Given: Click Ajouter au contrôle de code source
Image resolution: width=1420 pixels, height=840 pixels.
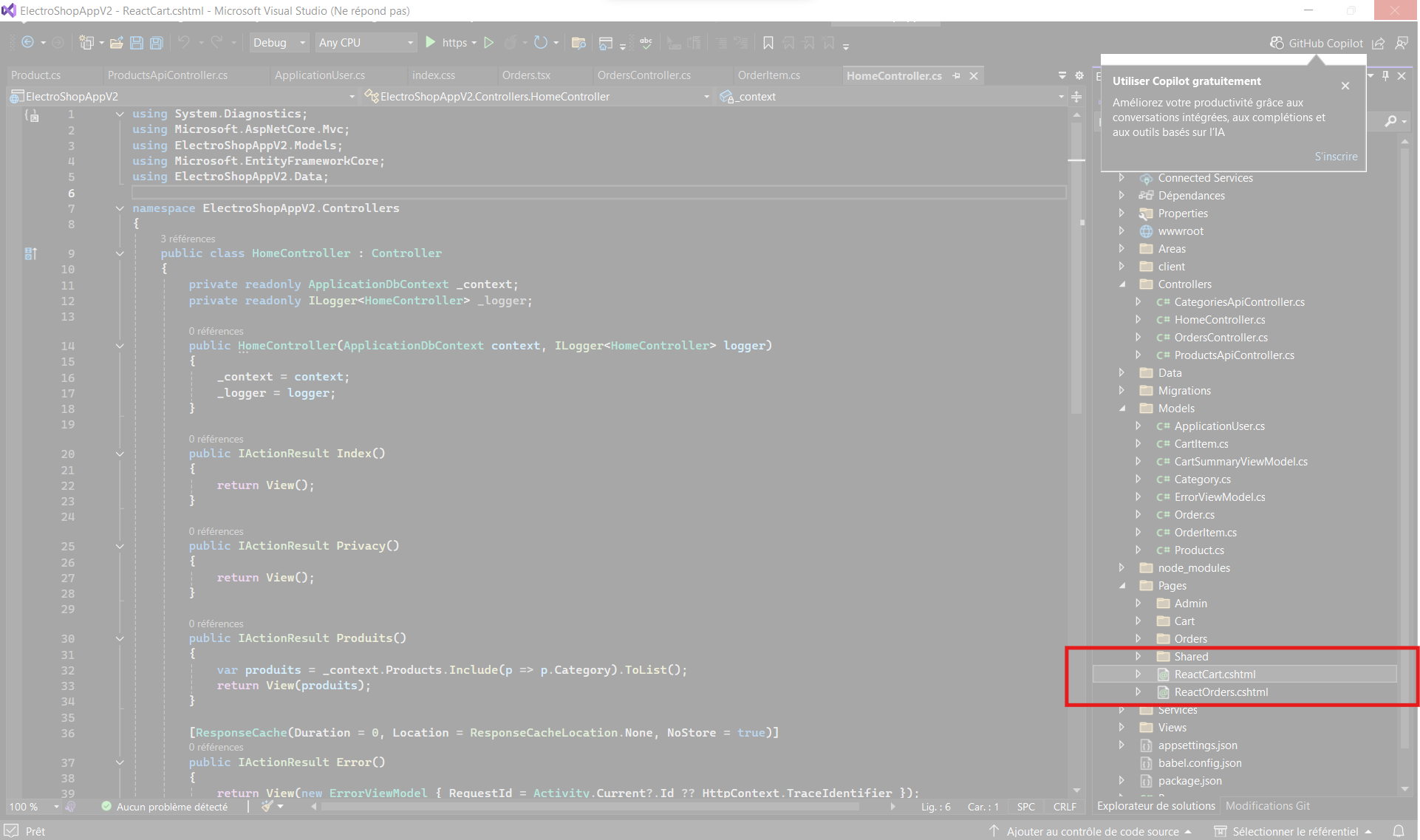Looking at the screenshot, I should click(1090, 831).
